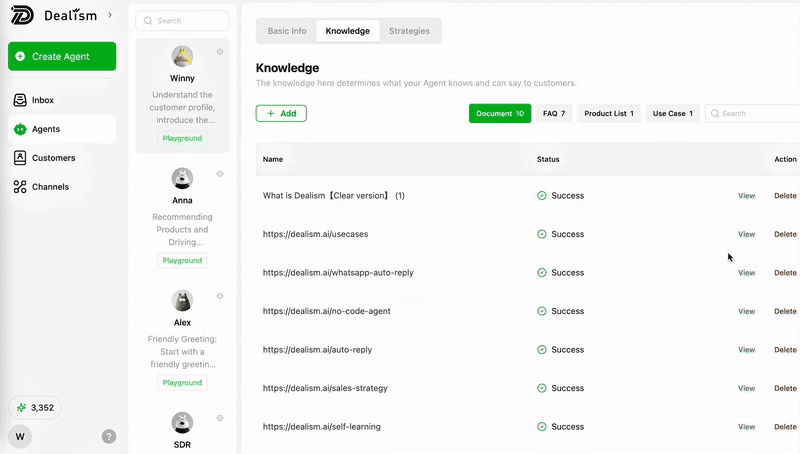Image resolution: width=800 pixels, height=454 pixels.
Task: Open the Channels section
Action: coord(62,187)
